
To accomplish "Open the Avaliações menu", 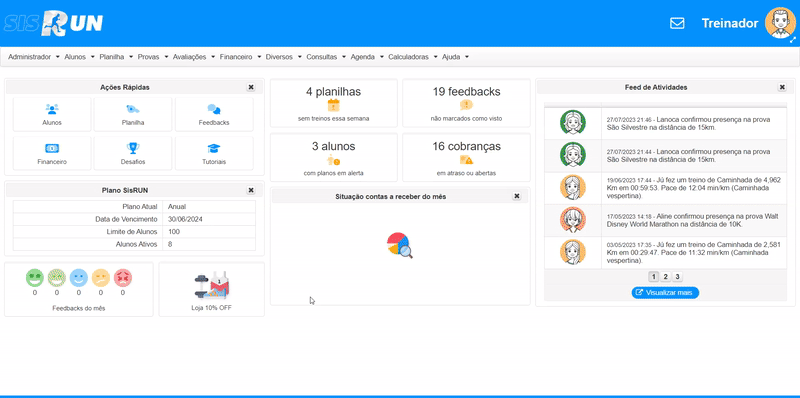I will (194, 57).
